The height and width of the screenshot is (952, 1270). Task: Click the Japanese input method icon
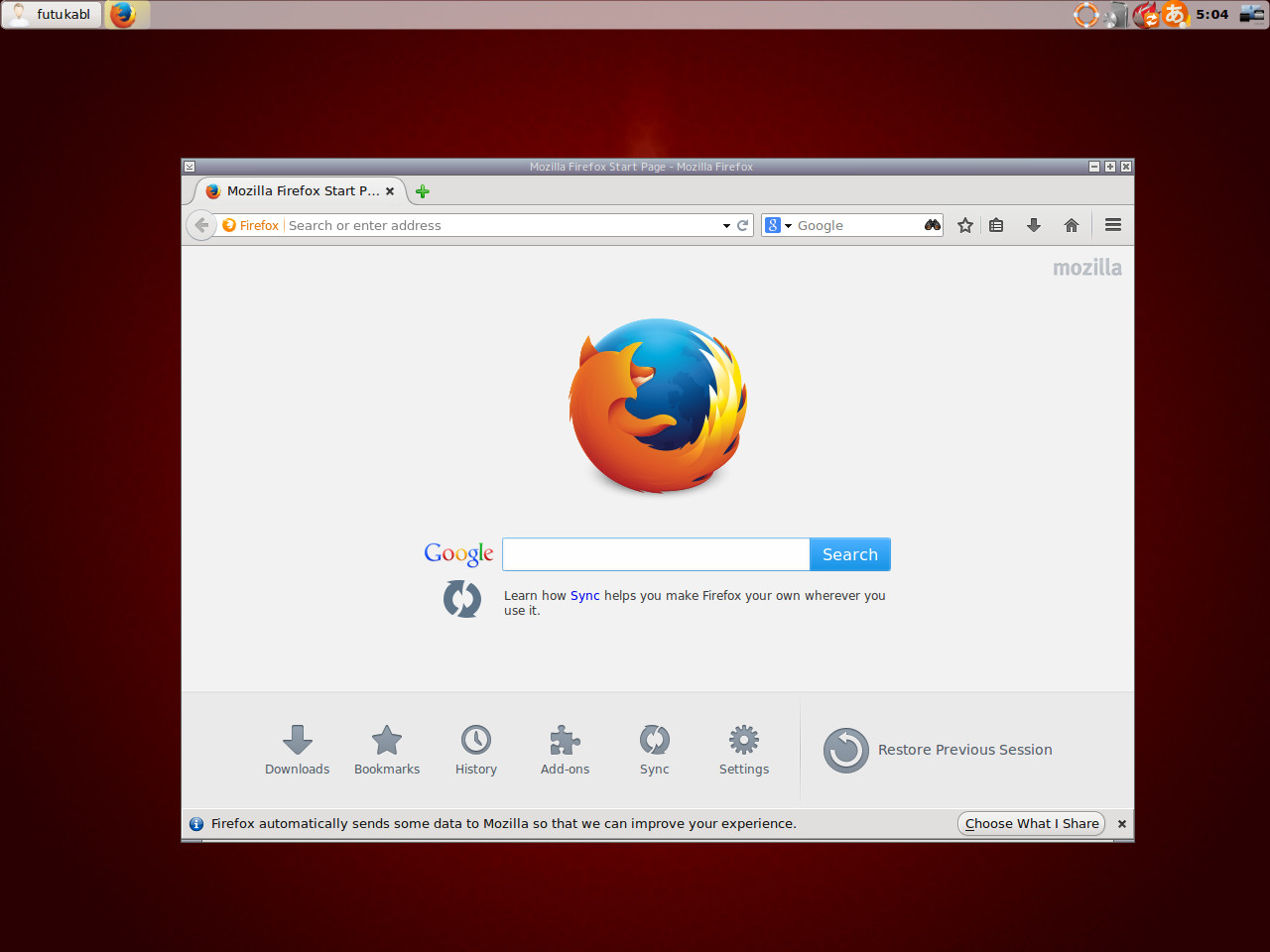[1176, 14]
